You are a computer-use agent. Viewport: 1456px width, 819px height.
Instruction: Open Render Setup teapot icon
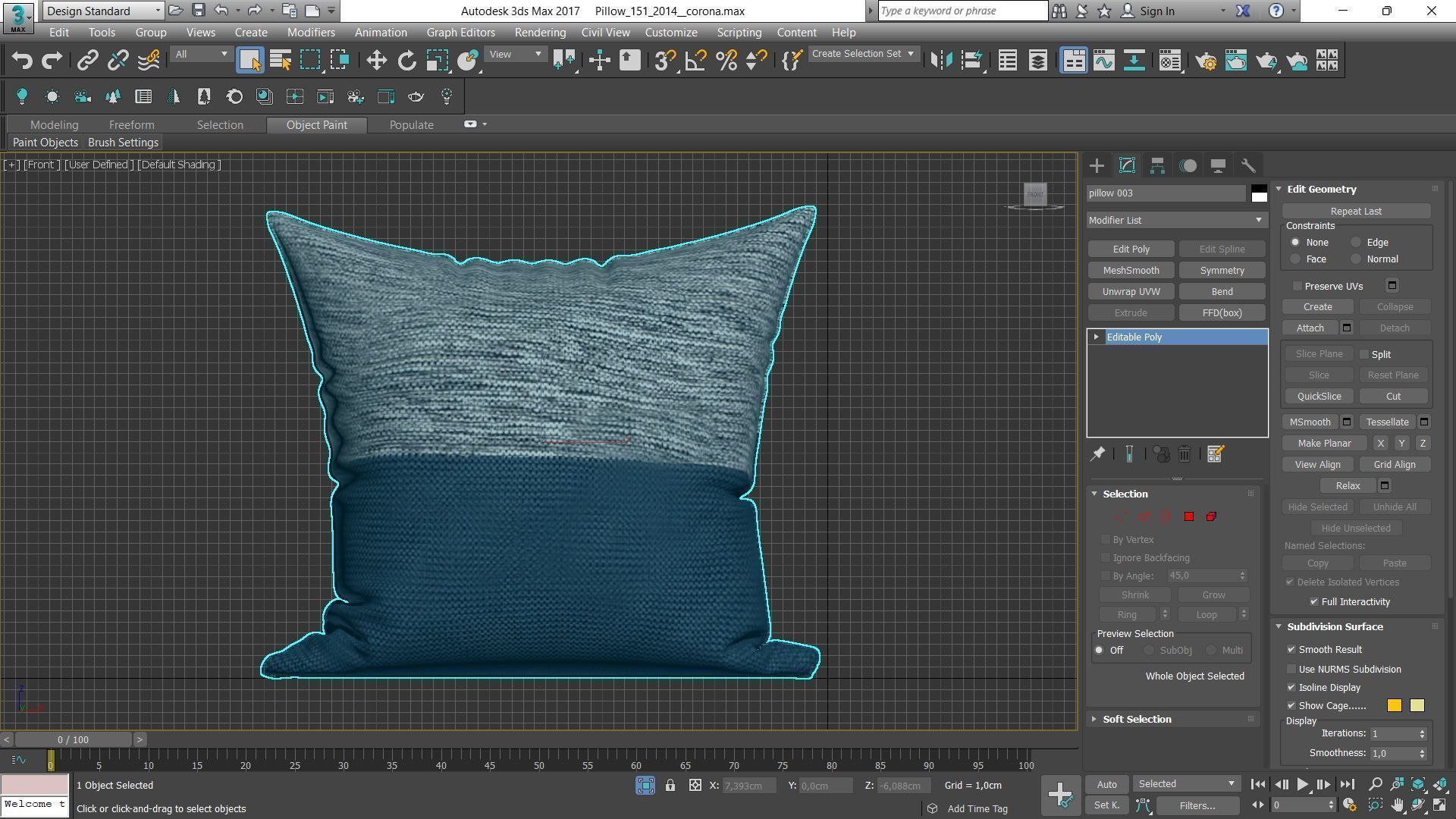click(x=1206, y=61)
